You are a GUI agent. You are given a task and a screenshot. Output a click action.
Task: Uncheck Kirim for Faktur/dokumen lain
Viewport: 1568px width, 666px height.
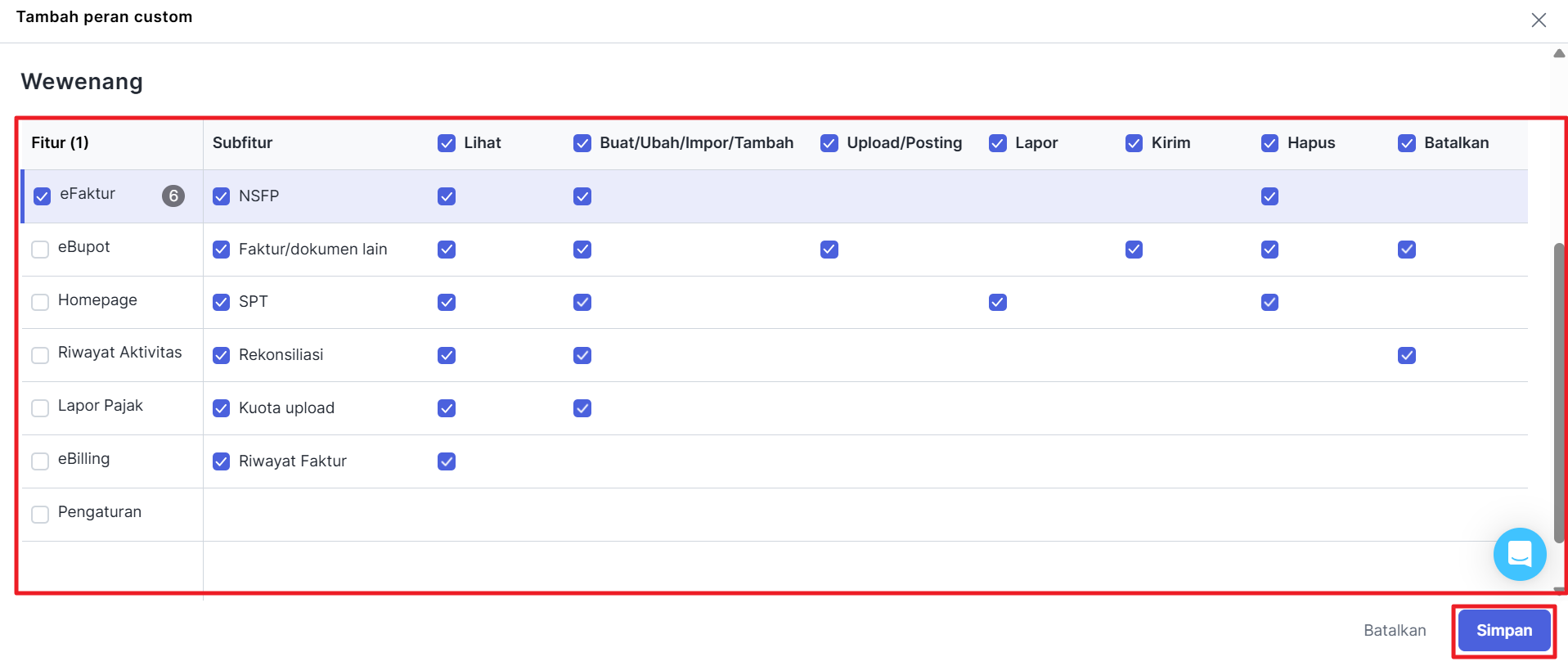click(x=1134, y=250)
